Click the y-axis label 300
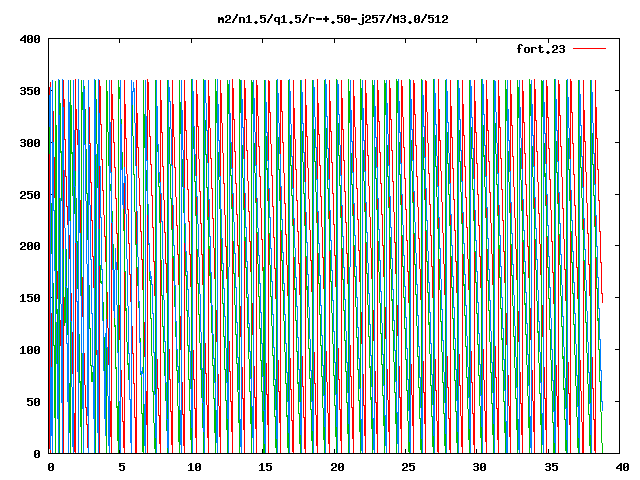The image size is (640, 480). [x=30, y=143]
